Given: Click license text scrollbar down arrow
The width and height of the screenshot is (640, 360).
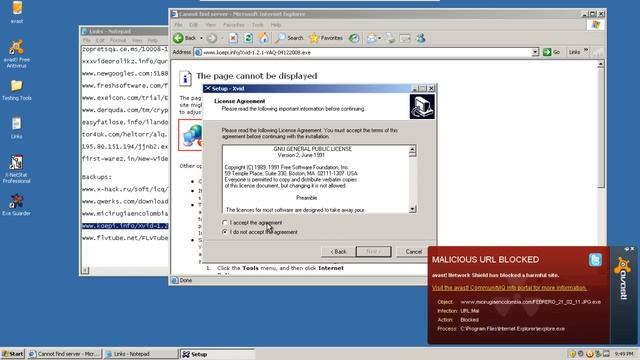Looking at the screenshot, I should pos(412,209).
